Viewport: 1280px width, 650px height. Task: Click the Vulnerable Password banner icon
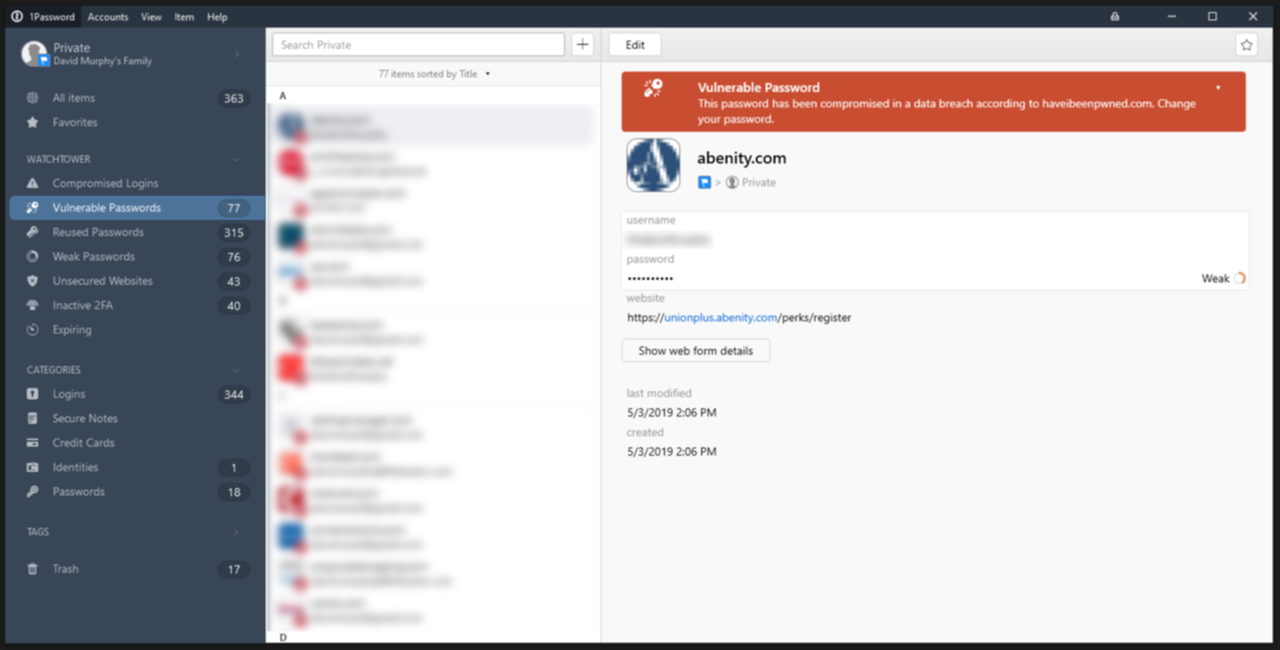(x=653, y=88)
